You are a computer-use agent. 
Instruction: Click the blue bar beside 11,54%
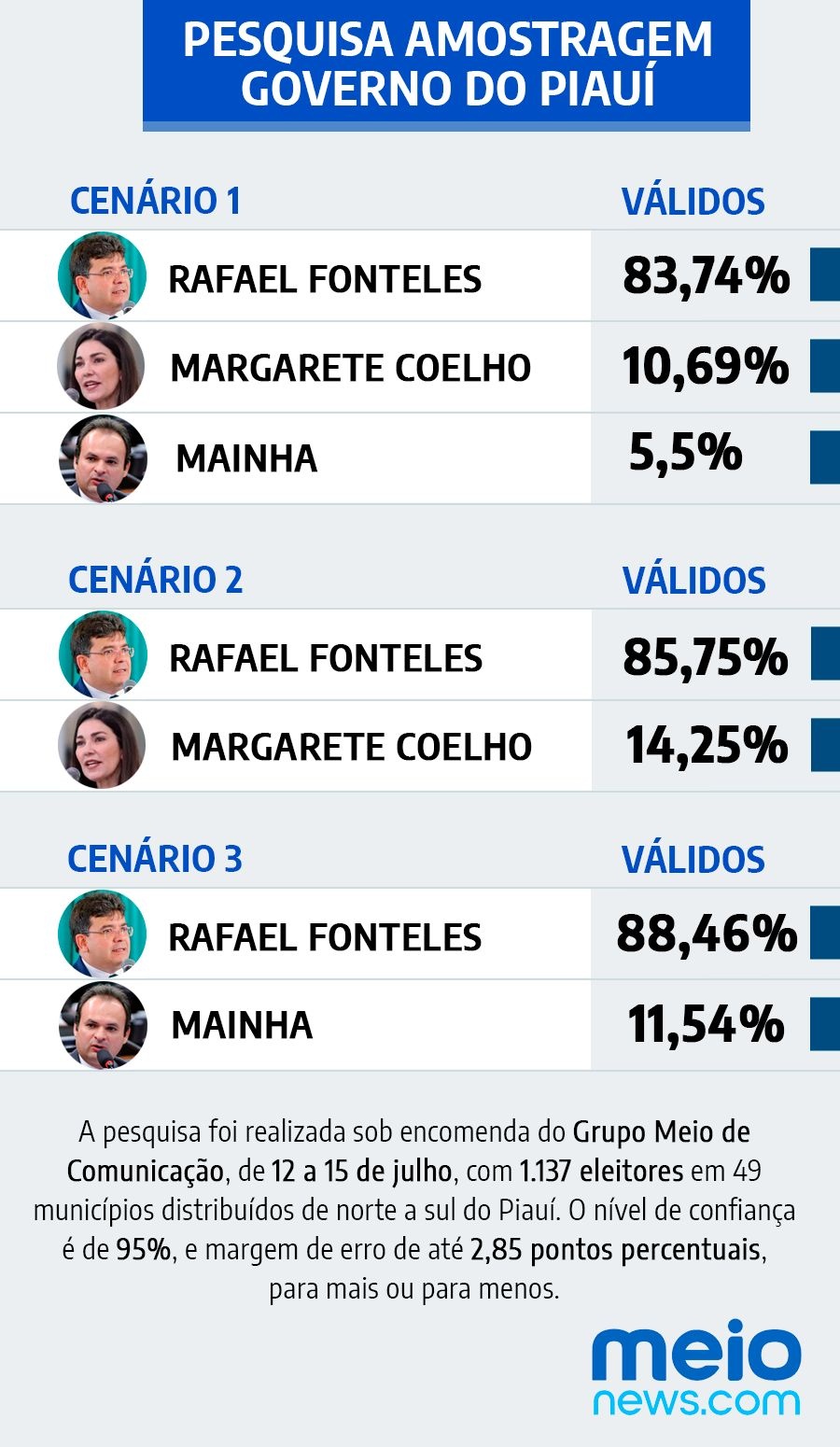click(824, 1024)
